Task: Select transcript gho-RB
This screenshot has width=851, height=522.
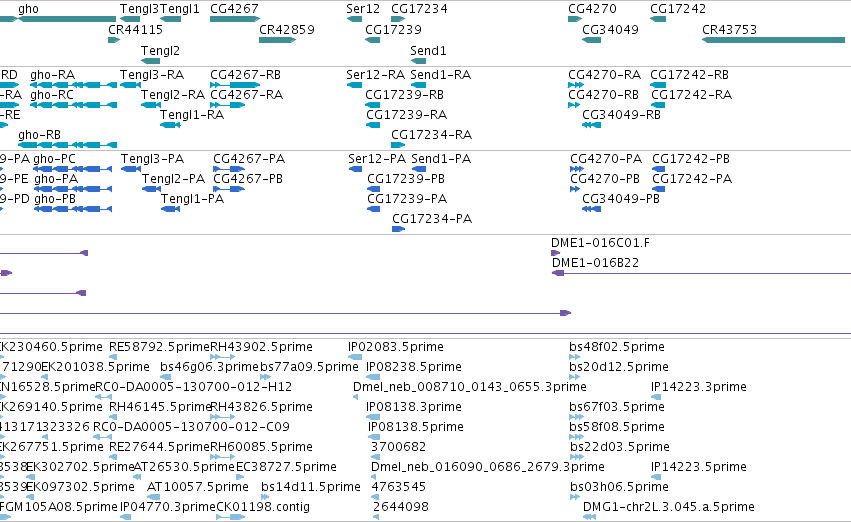Action: click(x=39, y=135)
